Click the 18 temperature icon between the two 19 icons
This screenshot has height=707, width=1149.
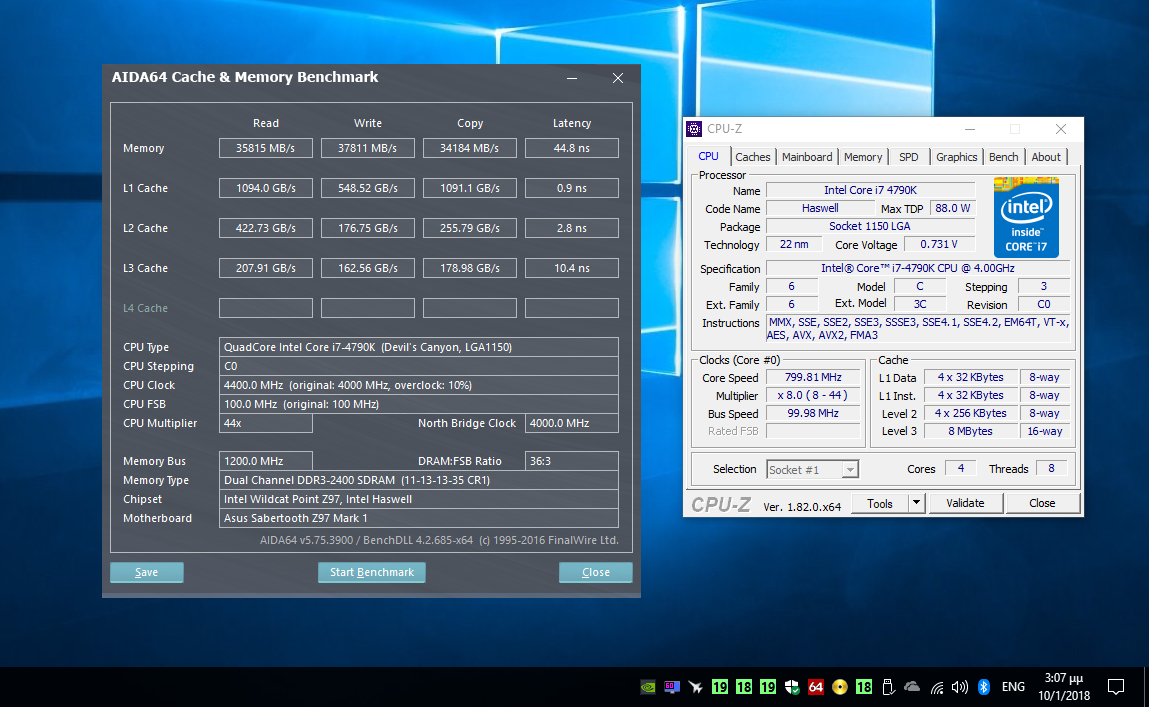[x=744, y=686]
